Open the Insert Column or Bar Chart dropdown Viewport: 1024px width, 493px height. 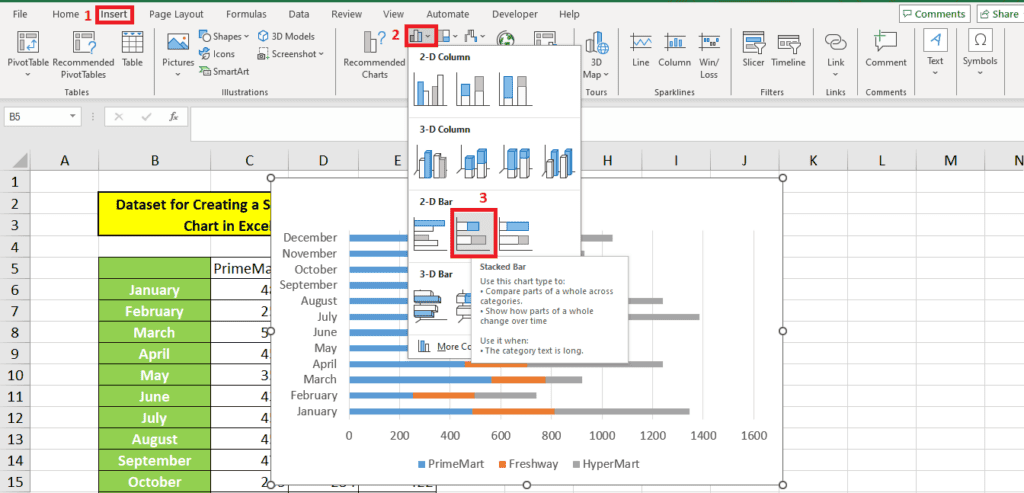point(421,37)
